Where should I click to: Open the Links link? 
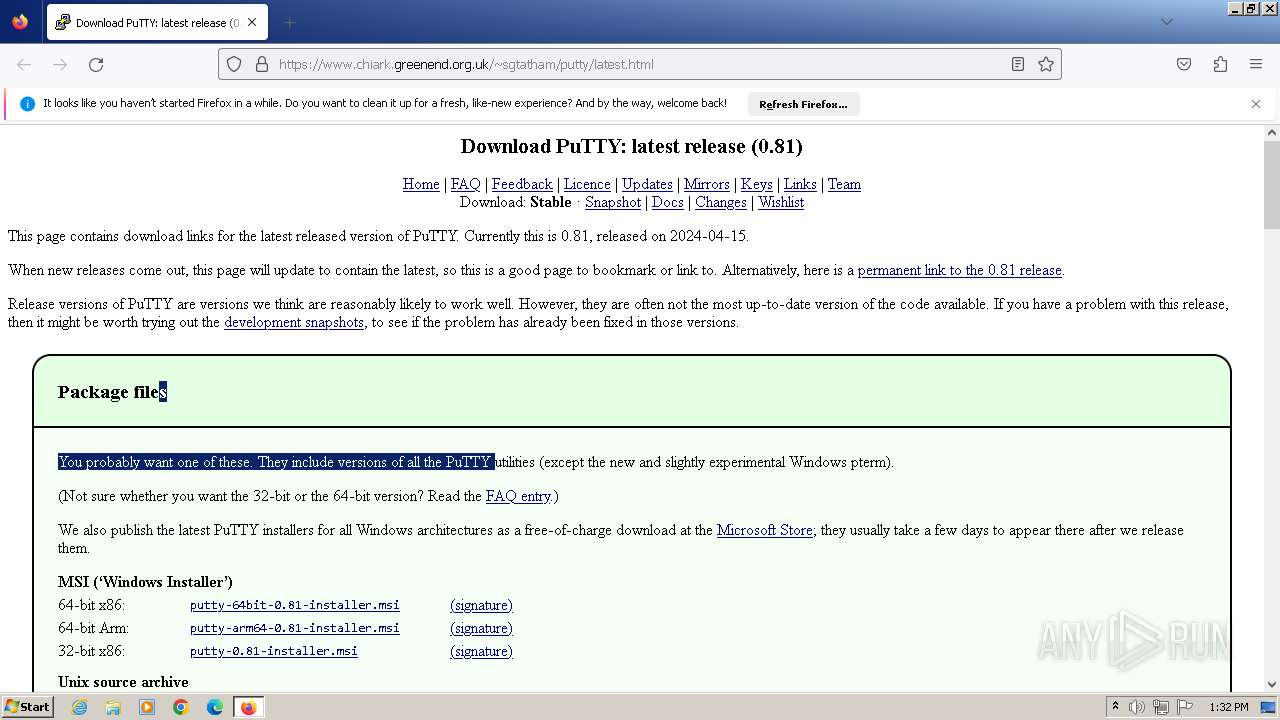pos(800,184)
